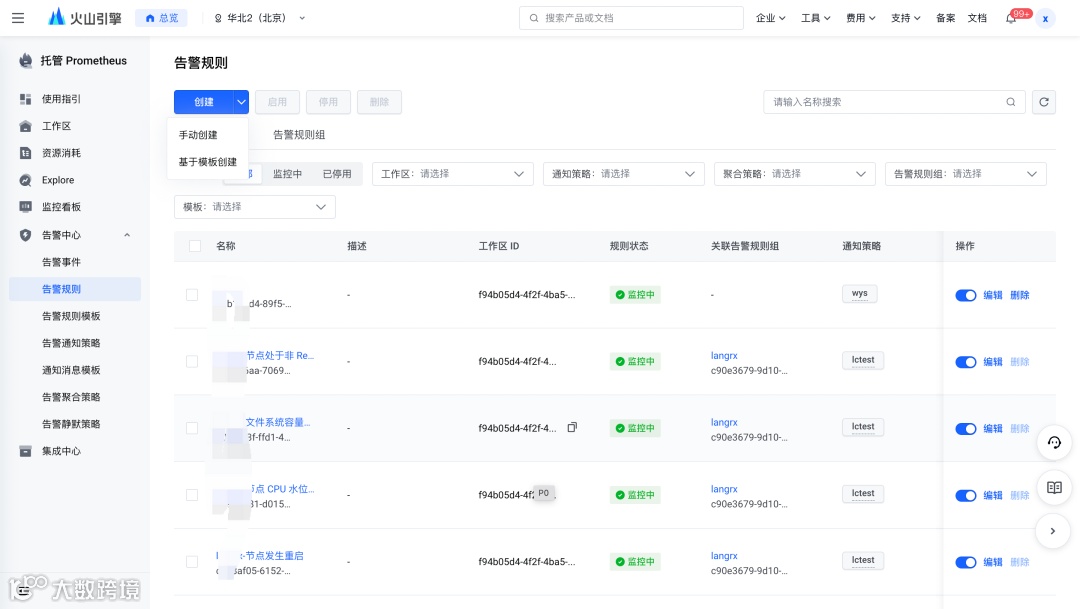Click the notification bell icon
The image size is (1080, 609).
pos(1010,19)
